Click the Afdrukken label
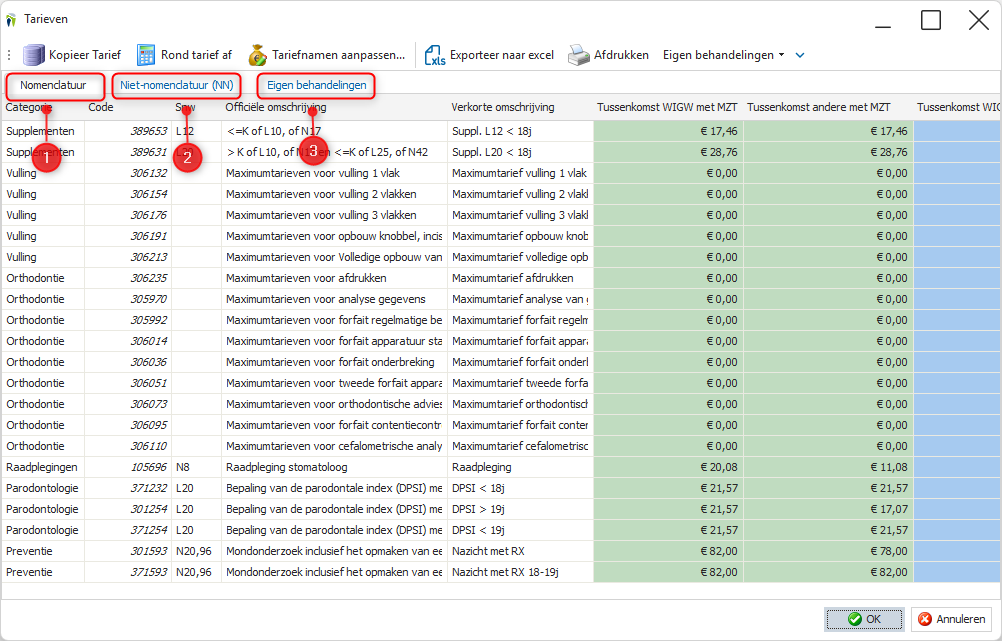The height and width of the screenshot is (641, 1002). pyautogui.click(x=621, y=55)
